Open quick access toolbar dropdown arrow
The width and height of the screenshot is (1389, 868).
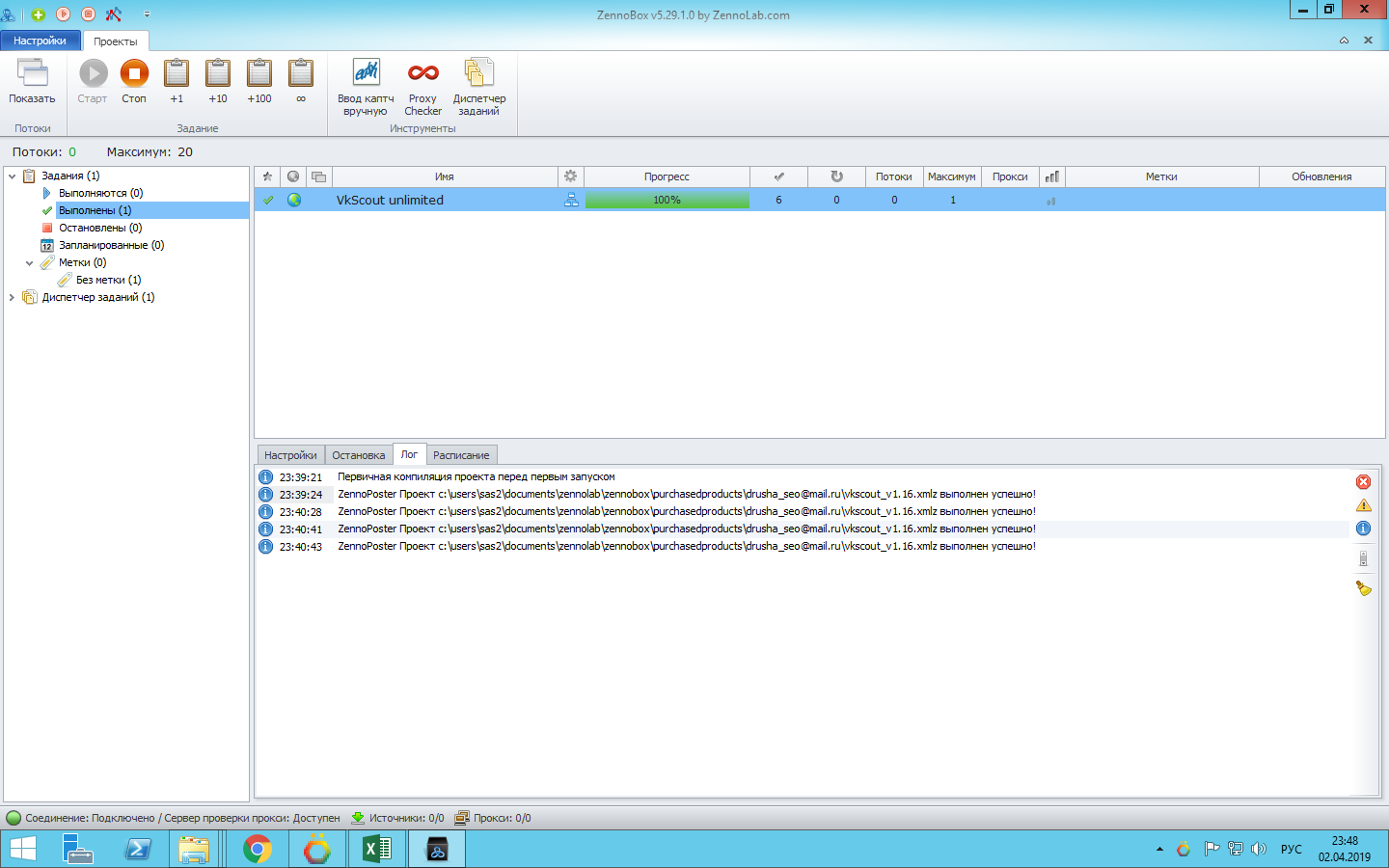pyautogui.click(x=147, y=14)
